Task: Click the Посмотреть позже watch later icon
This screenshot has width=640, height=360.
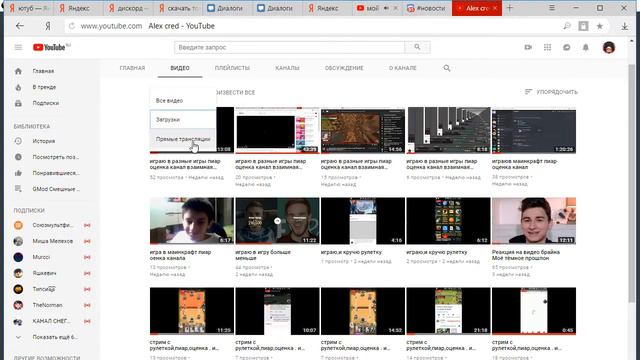Action: (x=18, y=157)
